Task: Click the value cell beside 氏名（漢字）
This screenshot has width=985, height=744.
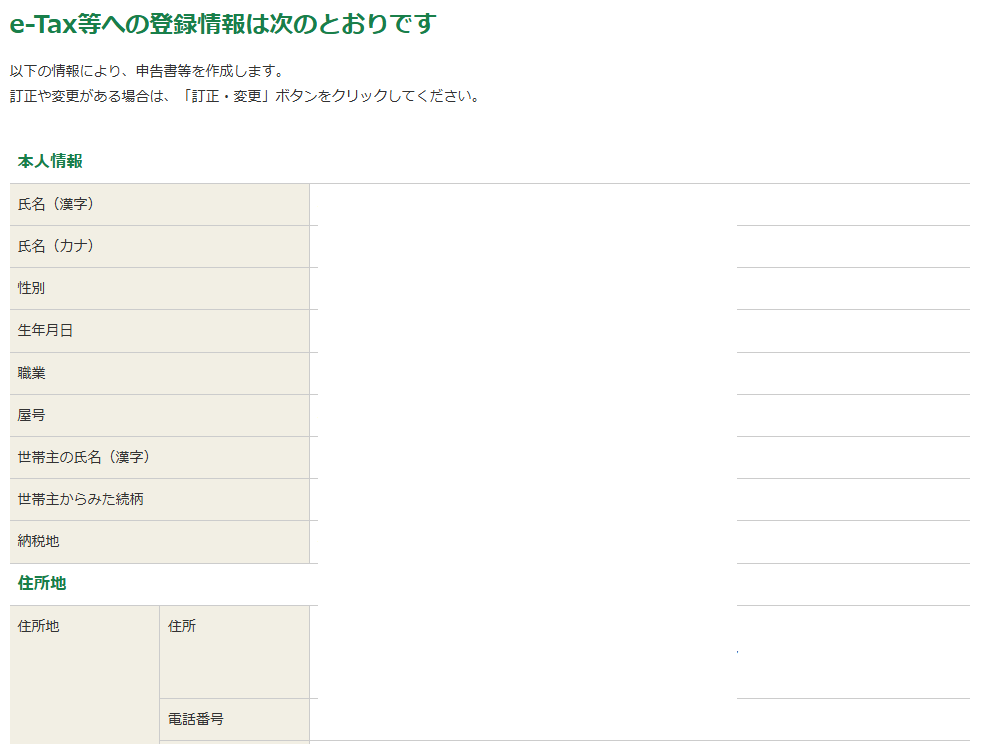Action: [640, 205]
